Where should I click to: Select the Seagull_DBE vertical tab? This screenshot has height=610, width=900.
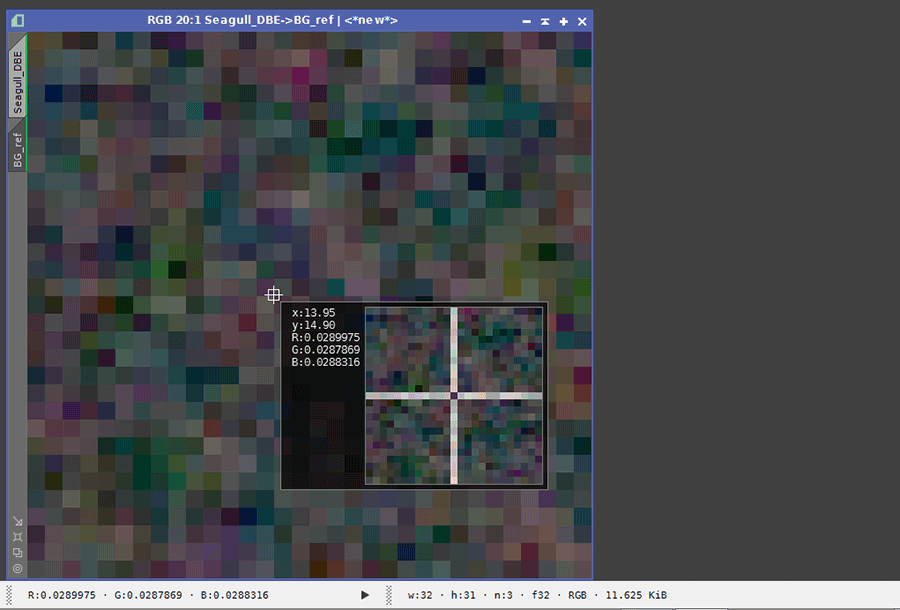point(17,80)
